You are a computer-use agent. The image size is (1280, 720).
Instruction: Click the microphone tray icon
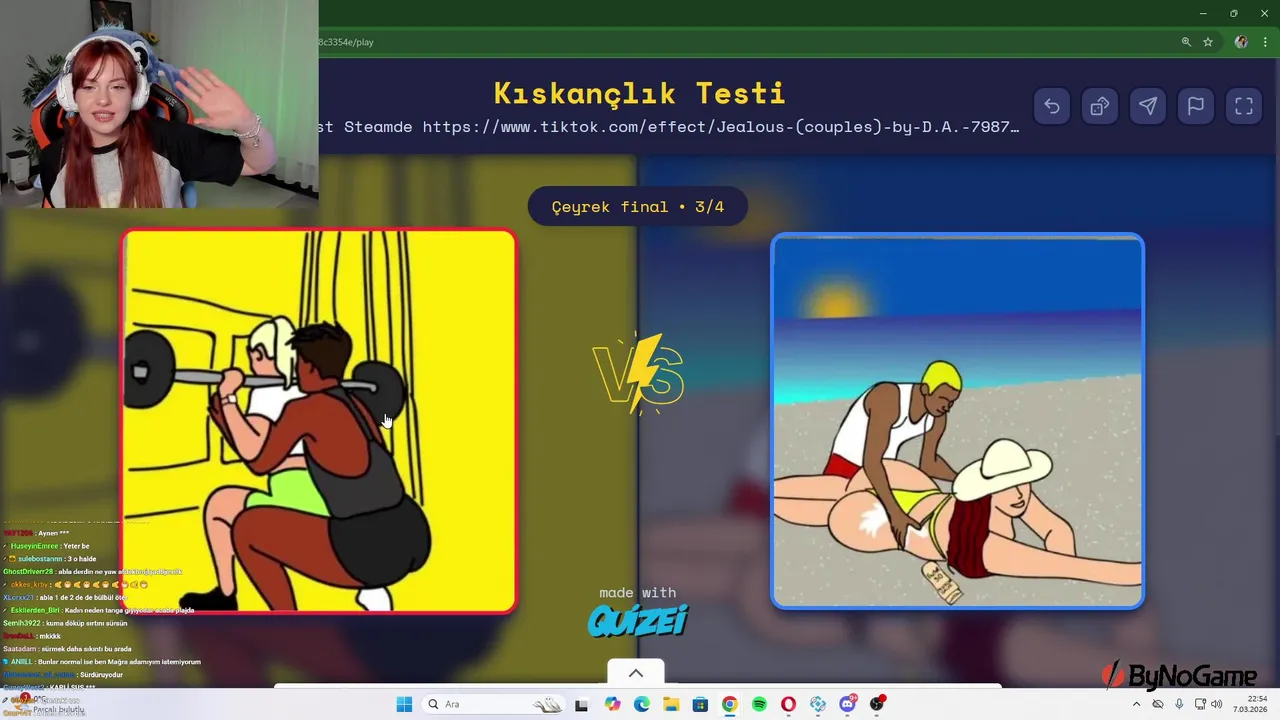1179,704
